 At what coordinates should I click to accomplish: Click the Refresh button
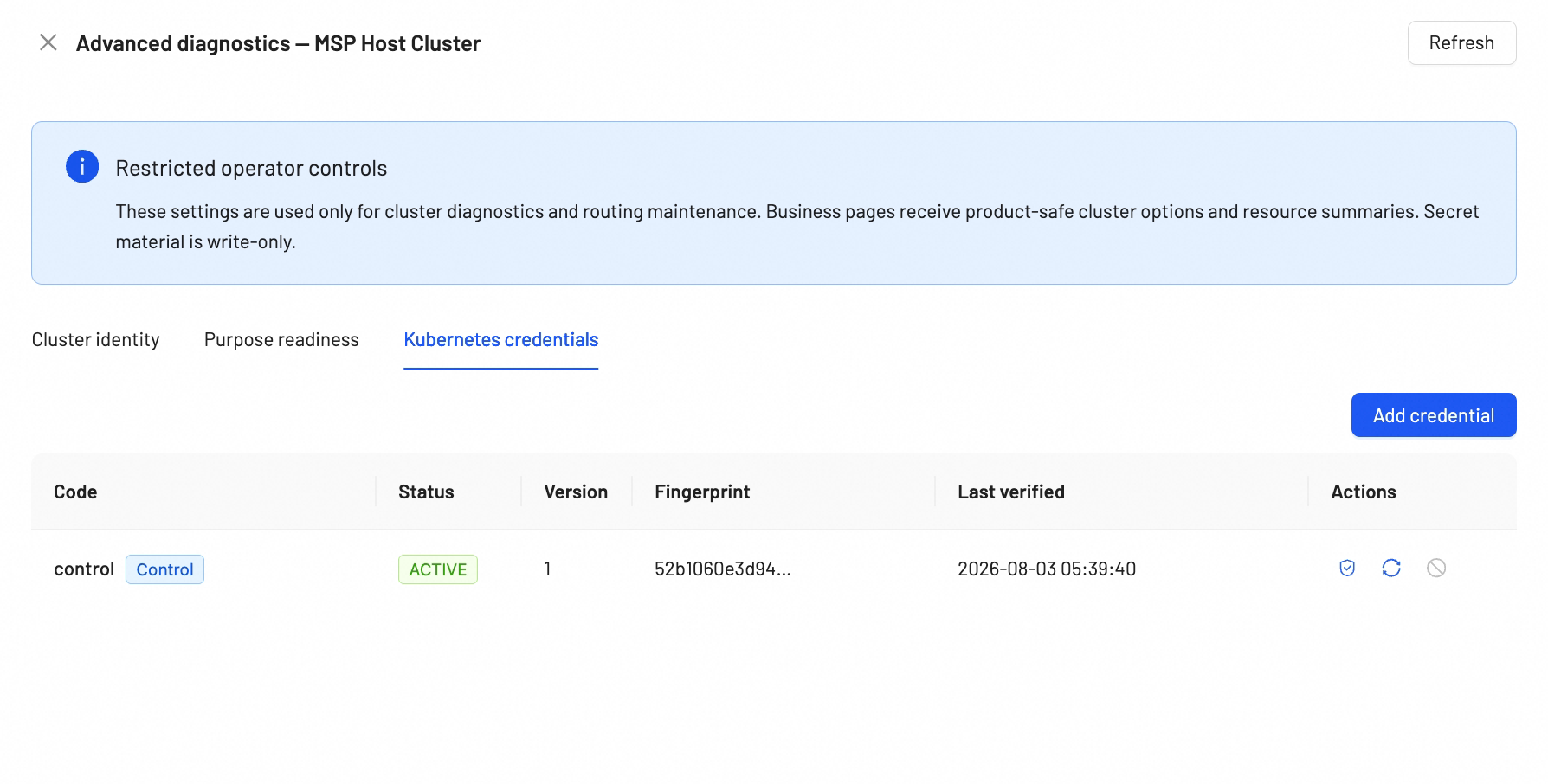[x=1461, y=43]
